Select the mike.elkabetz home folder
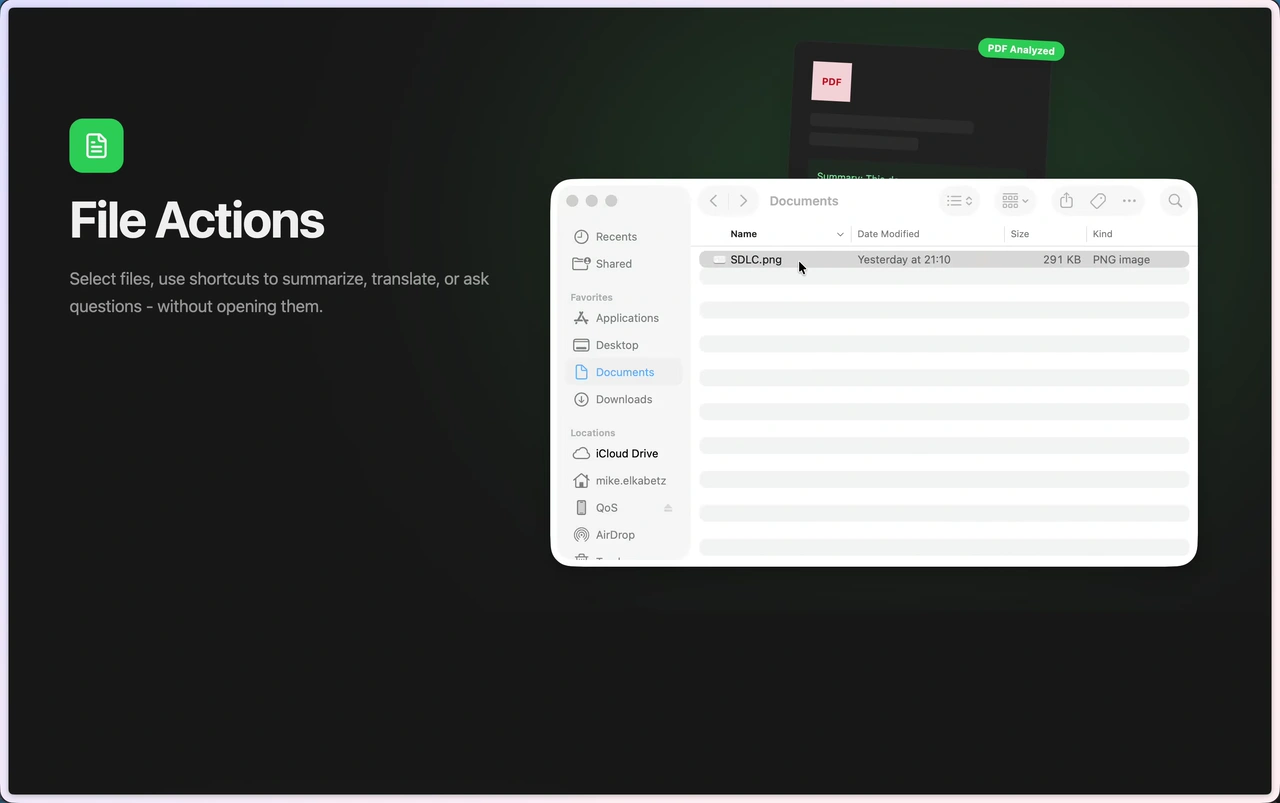The width and height of the screenshot is (1280, 803). (x=630, y=480)
